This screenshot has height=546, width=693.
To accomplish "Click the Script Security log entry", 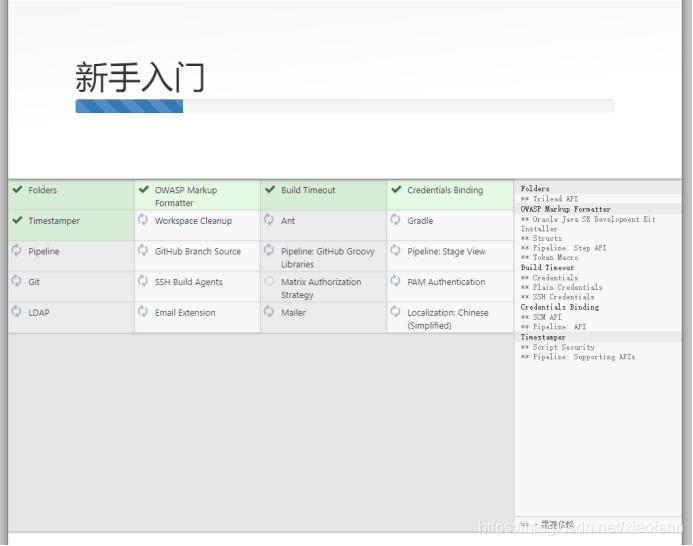I will (558, 347).
